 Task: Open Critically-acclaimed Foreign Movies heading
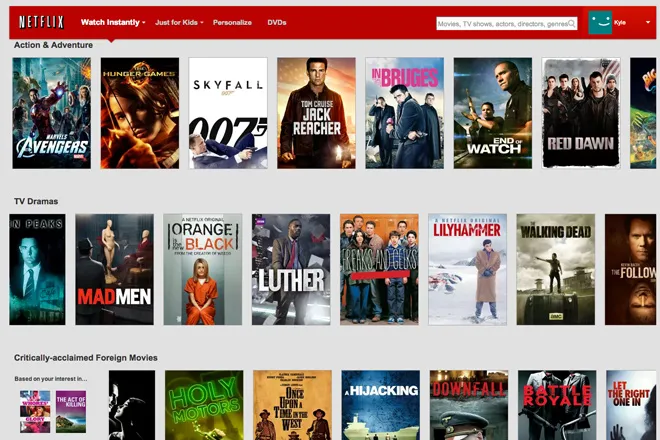(86, 357)
